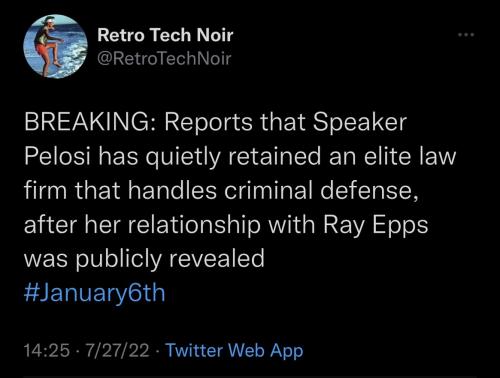
Task: Select the 7/27/22 date
Action: click(x=117, y=351)
